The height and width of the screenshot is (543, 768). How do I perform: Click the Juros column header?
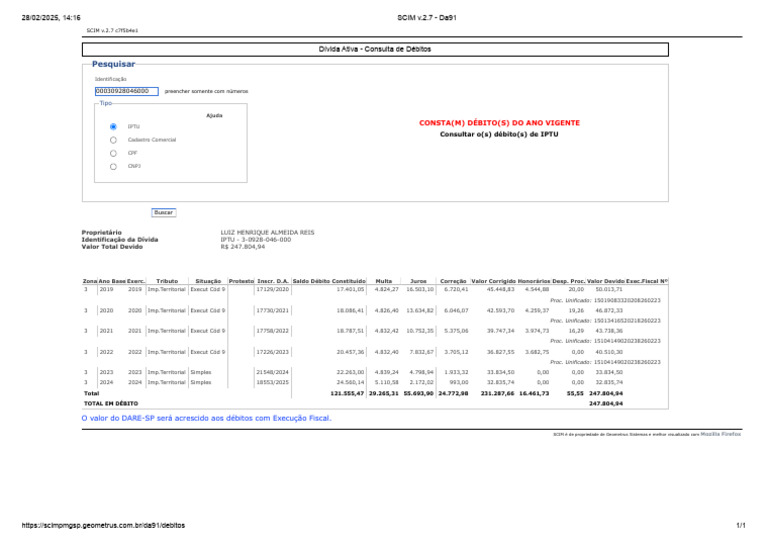click(418, 281)
